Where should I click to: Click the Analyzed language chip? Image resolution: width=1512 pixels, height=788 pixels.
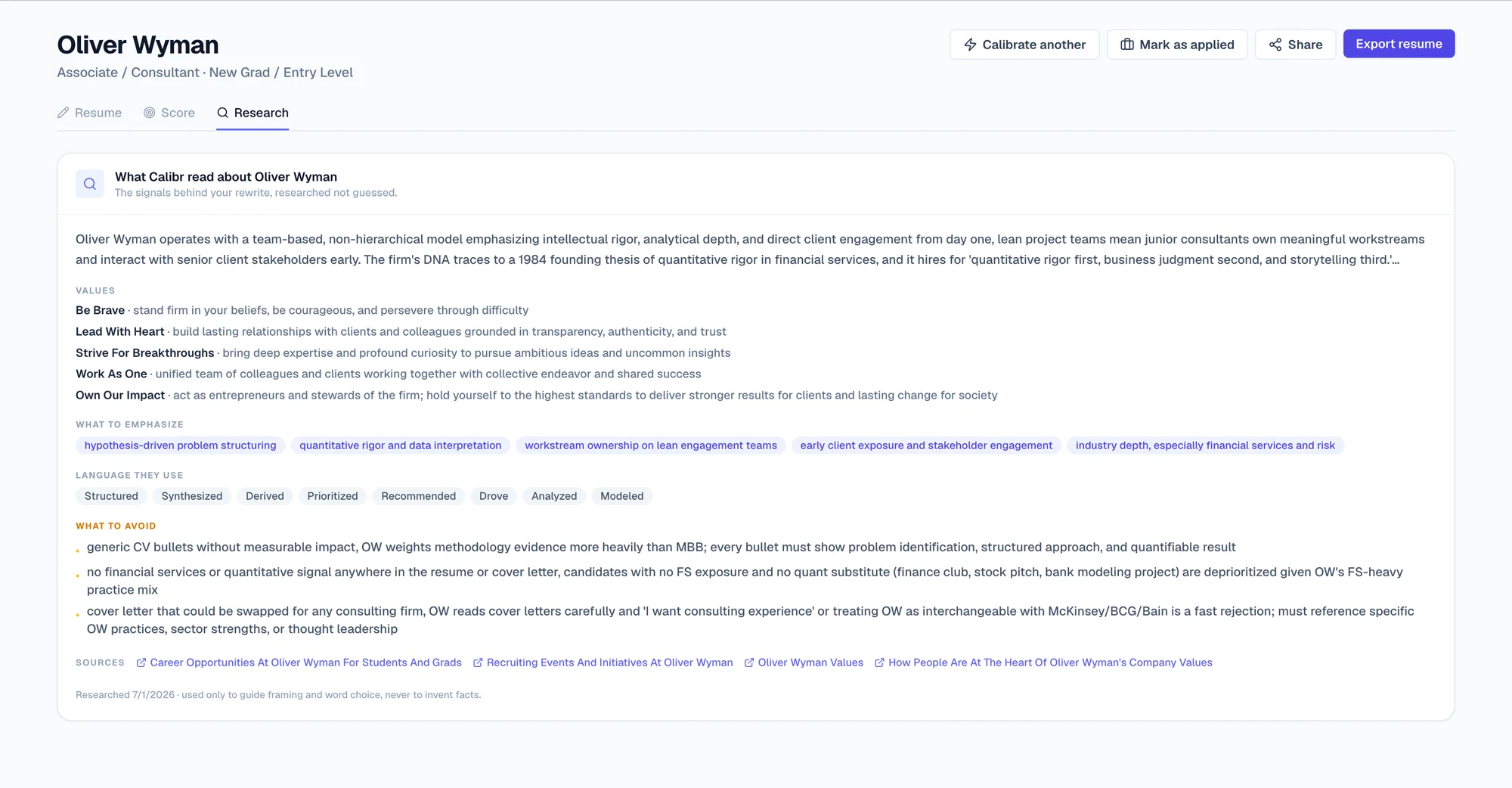coord(554,496)
